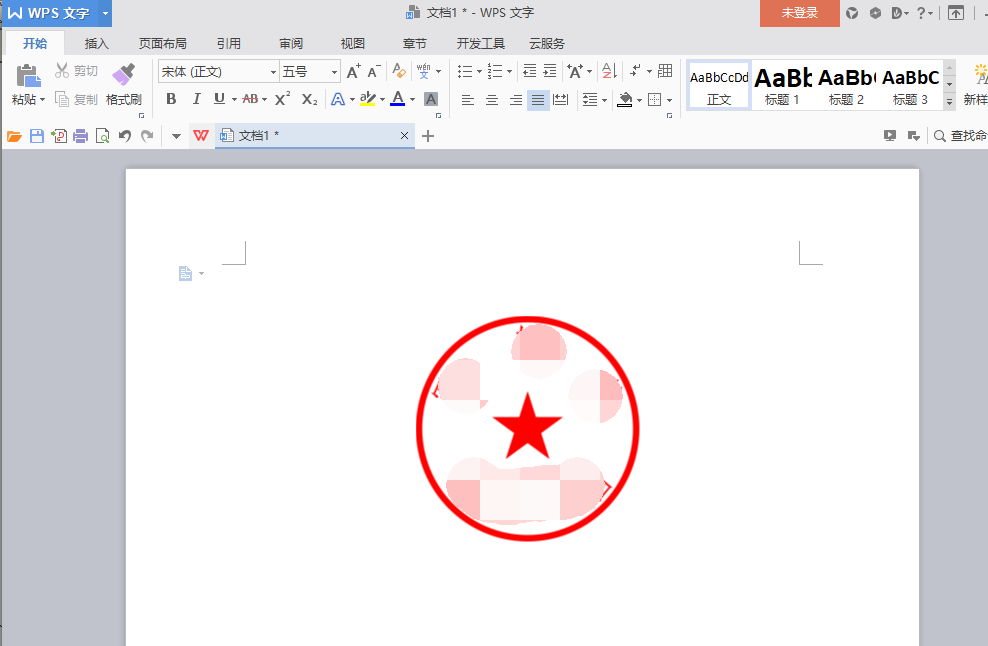
Task: Switch to the 插入 ribbon tab
Action: (x=96, y=43)
